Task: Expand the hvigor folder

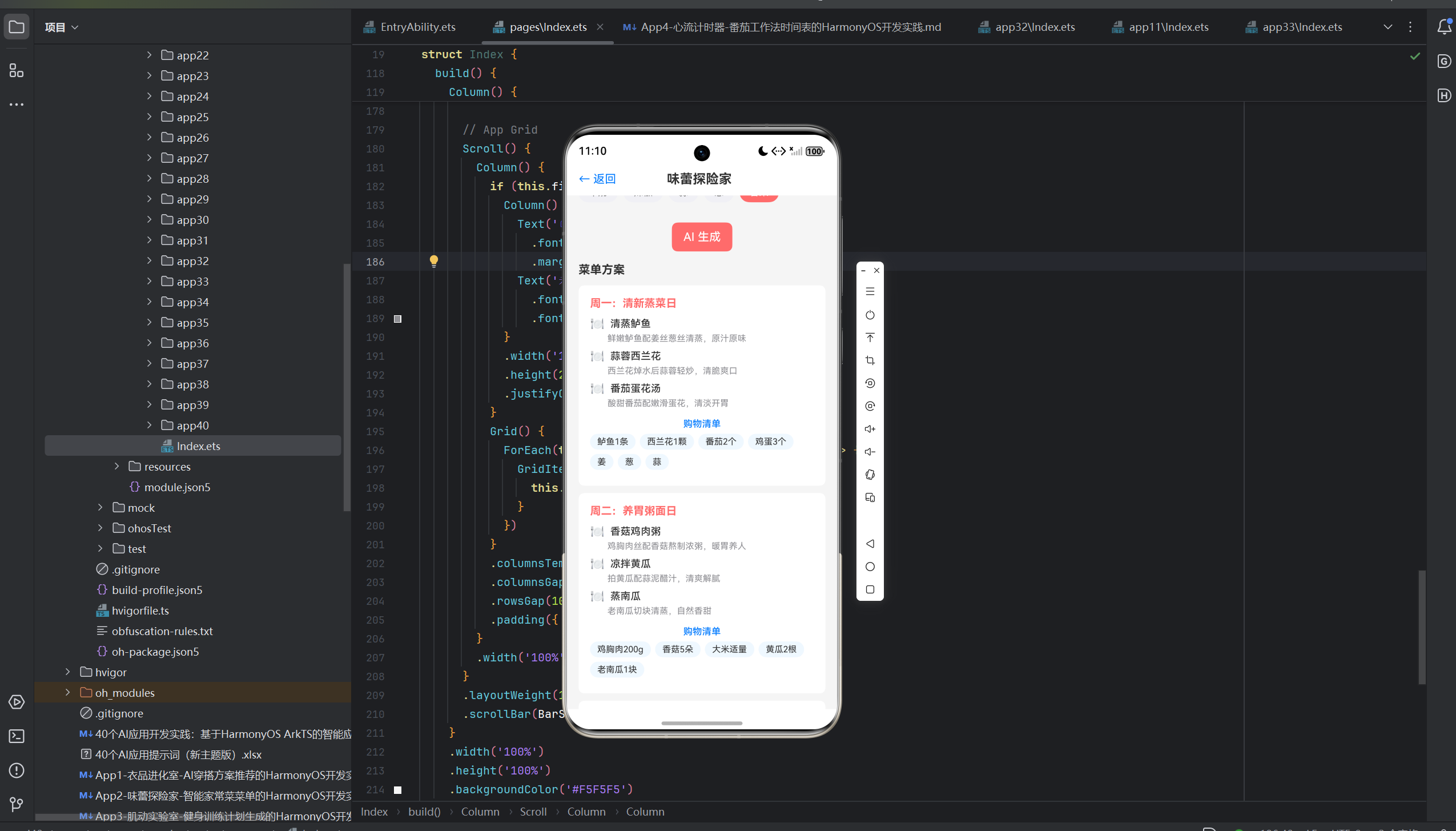Action: (x=68, y=672)
